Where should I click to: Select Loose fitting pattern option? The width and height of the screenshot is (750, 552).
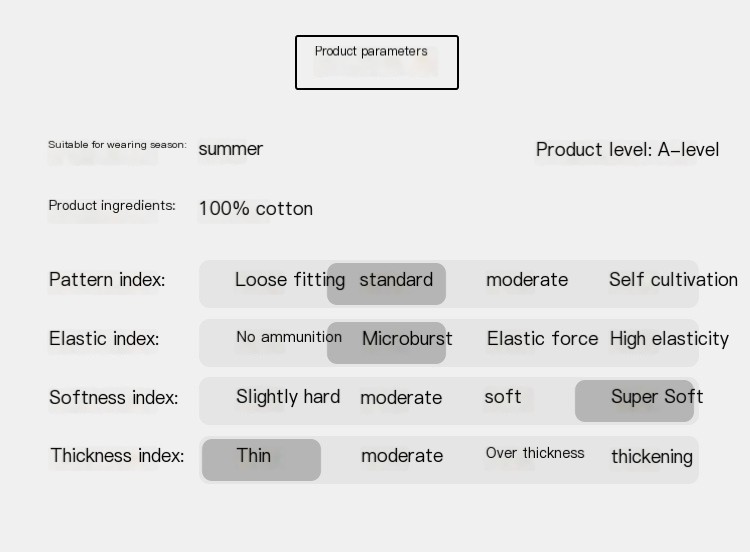[289, 280]
